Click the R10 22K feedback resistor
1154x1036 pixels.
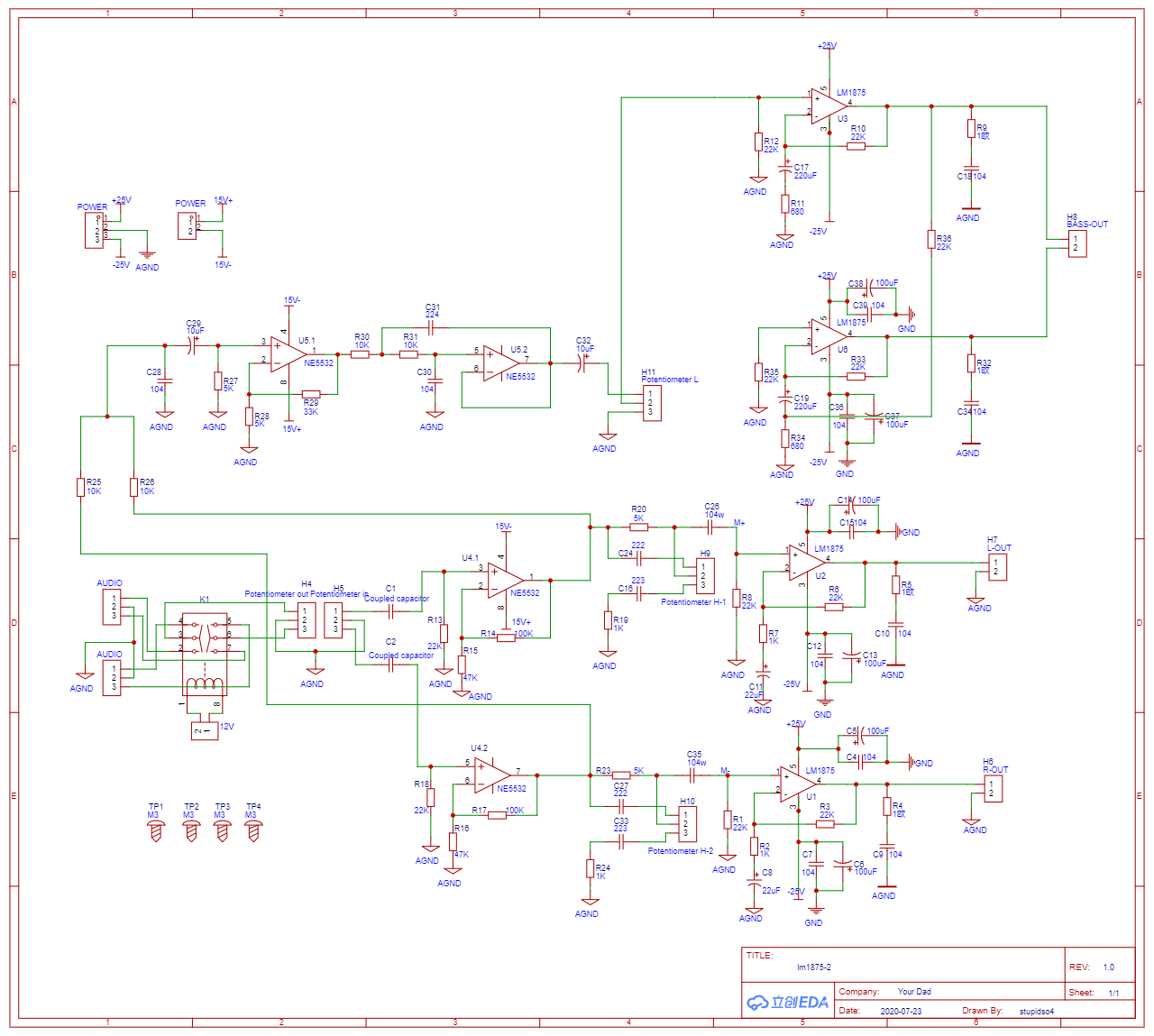coord(856,146)
